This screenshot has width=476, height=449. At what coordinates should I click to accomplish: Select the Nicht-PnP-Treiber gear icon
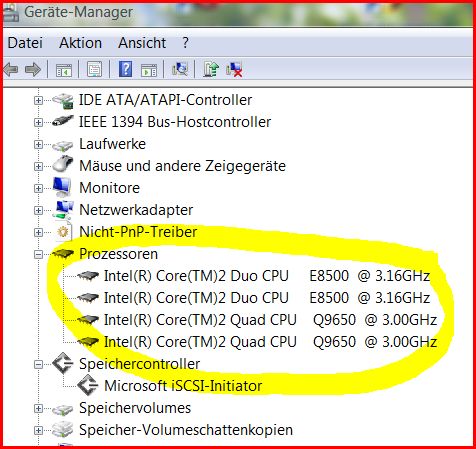pyautogui.click(x=63, y=232)
